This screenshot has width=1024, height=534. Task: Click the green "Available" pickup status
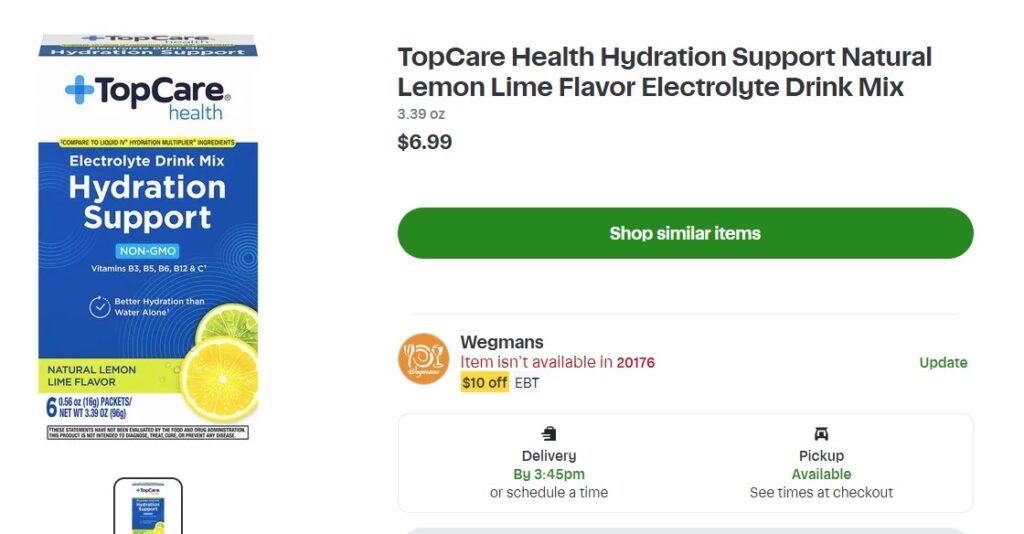821,474
